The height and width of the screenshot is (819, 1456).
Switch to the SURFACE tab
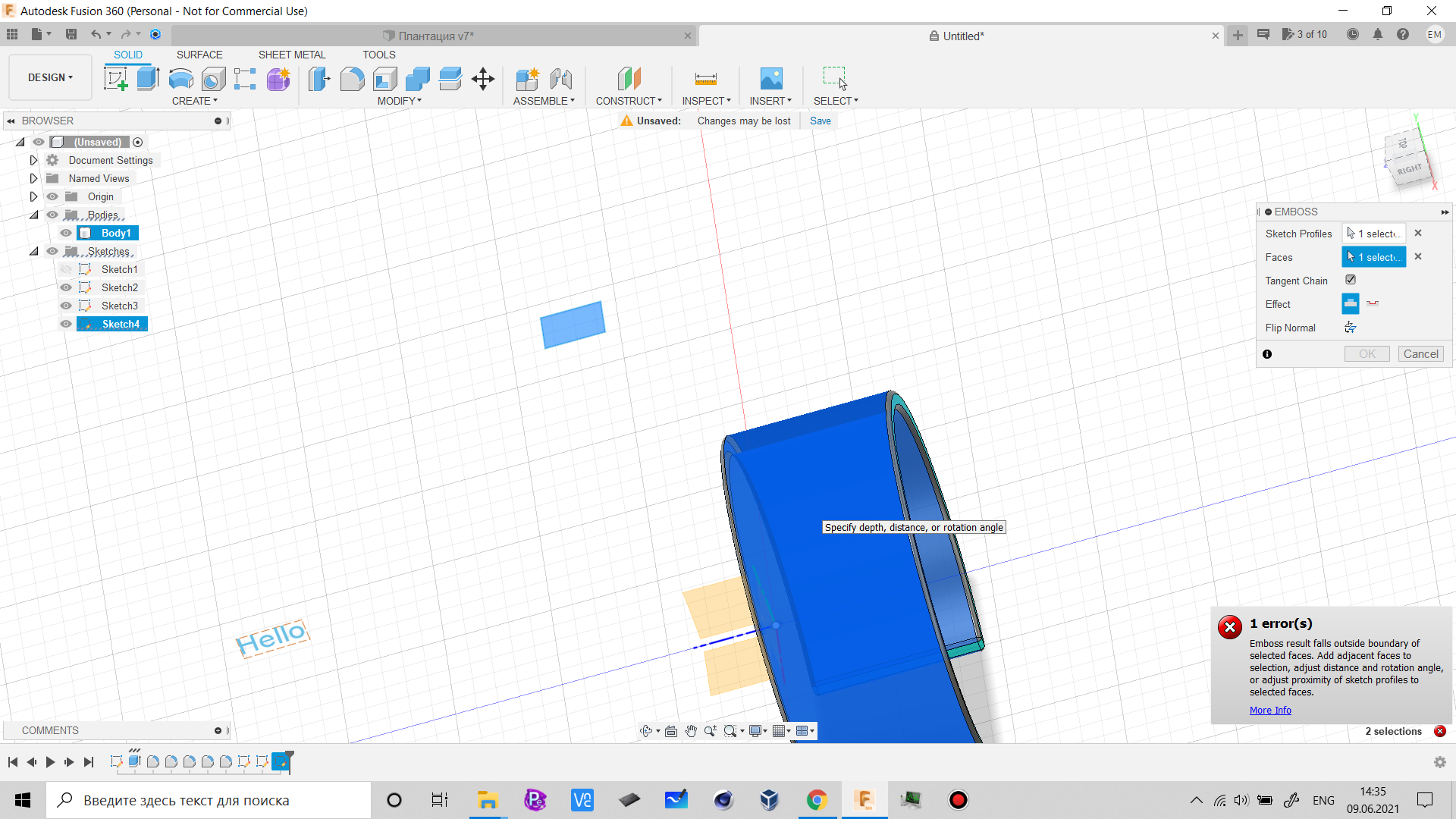coord(199,55)
